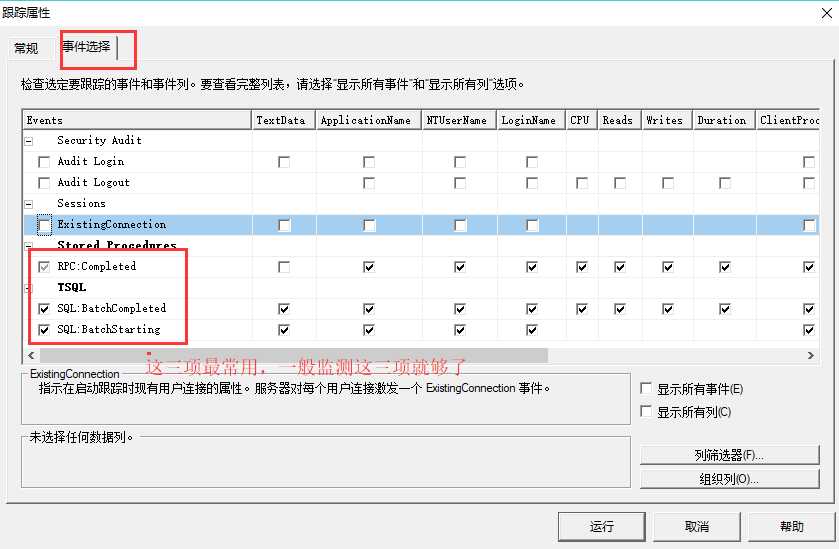Select the 事件选择 tab
This screenshot has height=549, width=839.
(86, 47)
